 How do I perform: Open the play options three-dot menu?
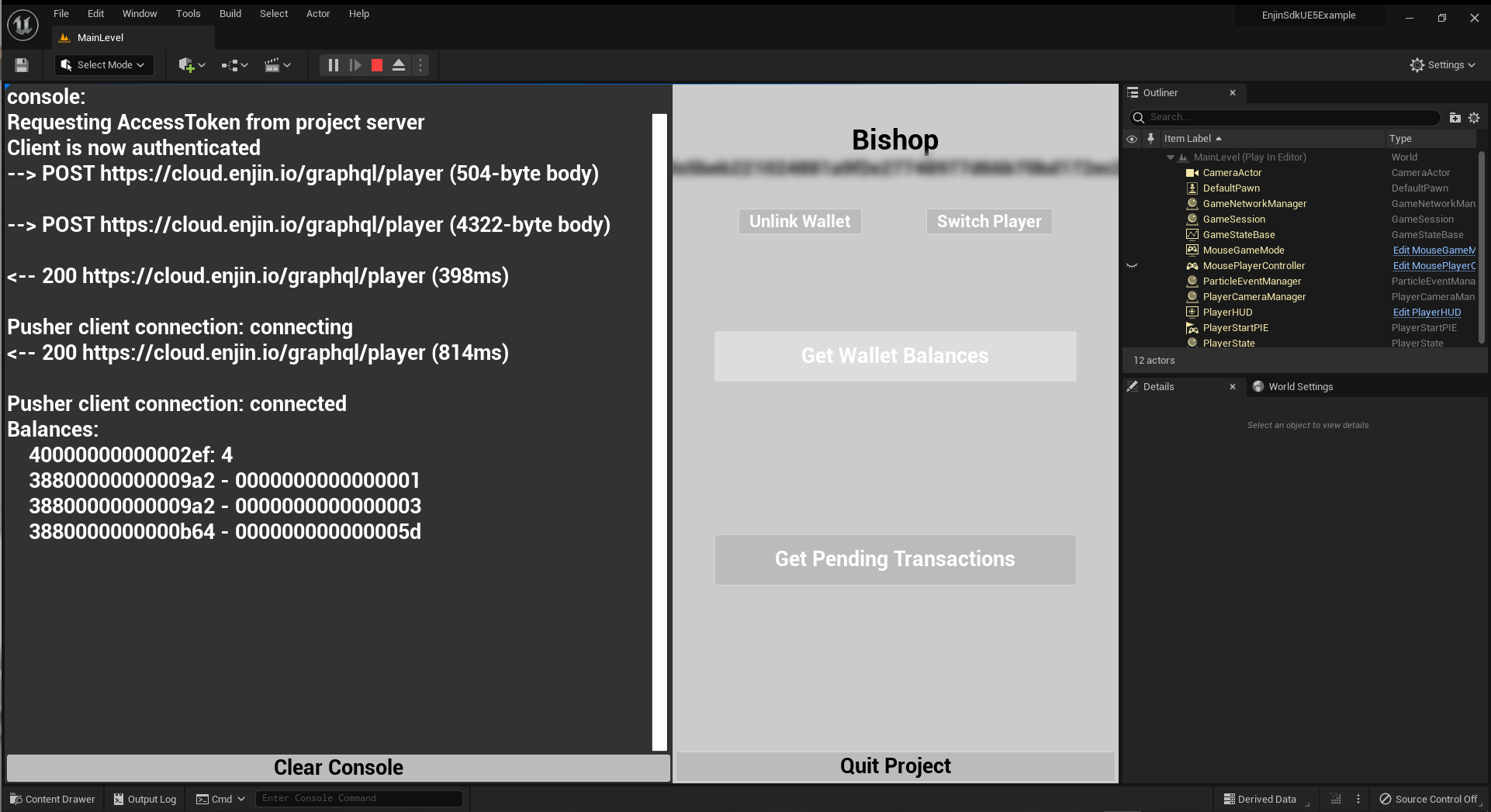pos(420,65)
